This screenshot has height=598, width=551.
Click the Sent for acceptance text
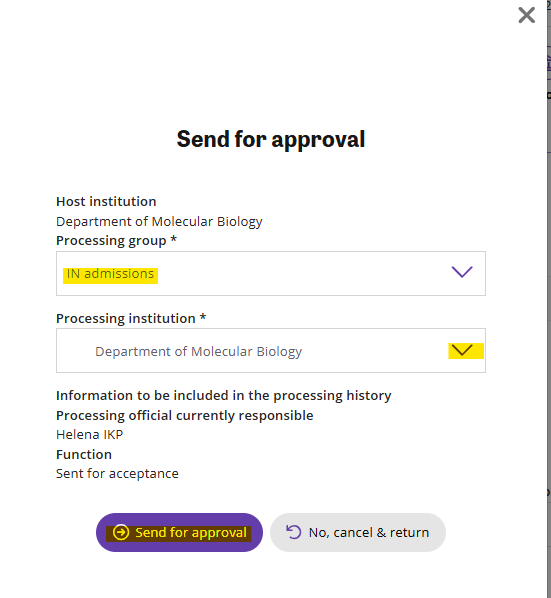[x=117, y=474]
